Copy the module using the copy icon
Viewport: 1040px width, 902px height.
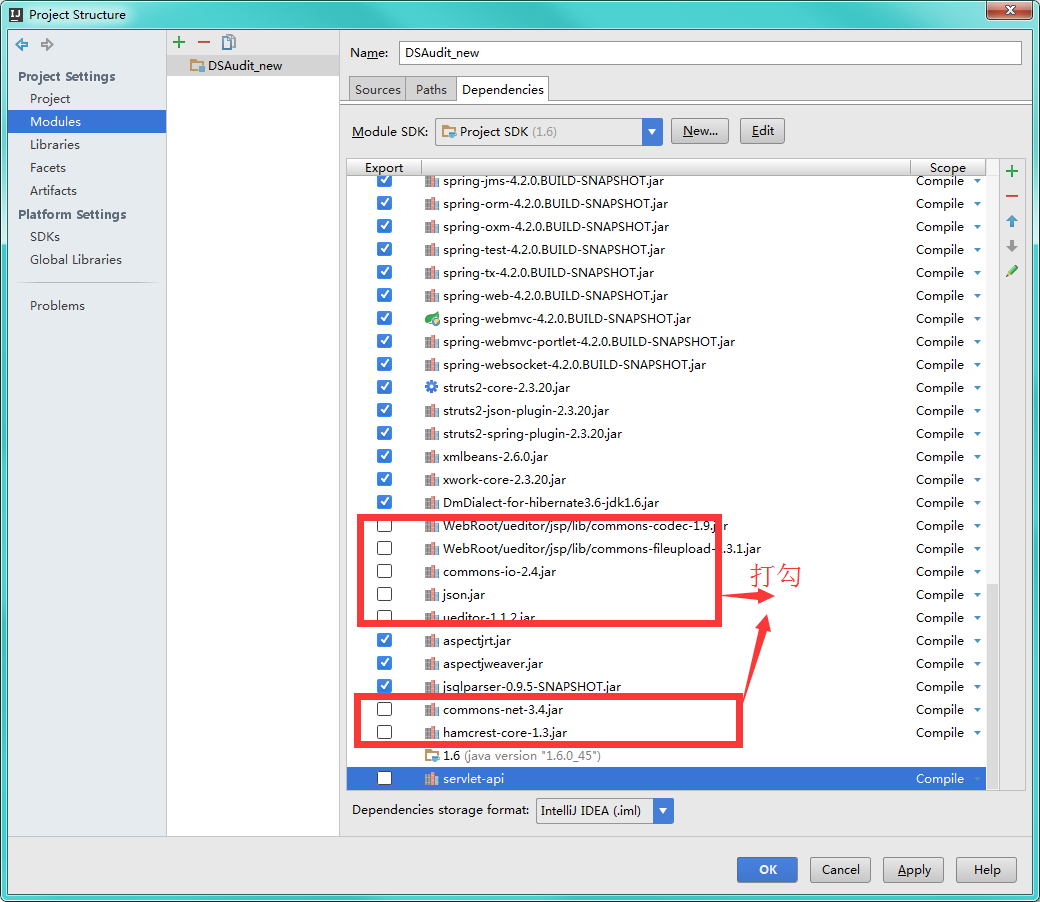pyautogui.click(x=229, y=42)
